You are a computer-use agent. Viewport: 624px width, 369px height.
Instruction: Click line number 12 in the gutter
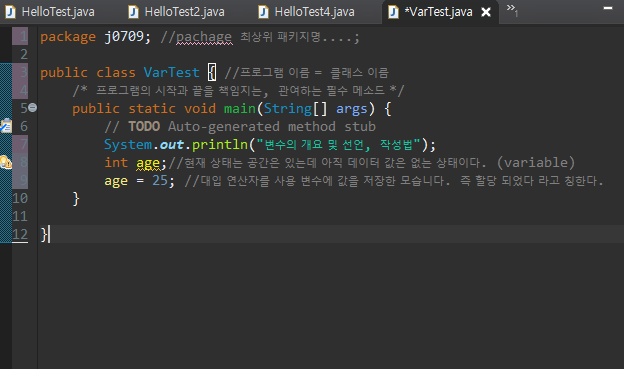click(x=20, y=234)
